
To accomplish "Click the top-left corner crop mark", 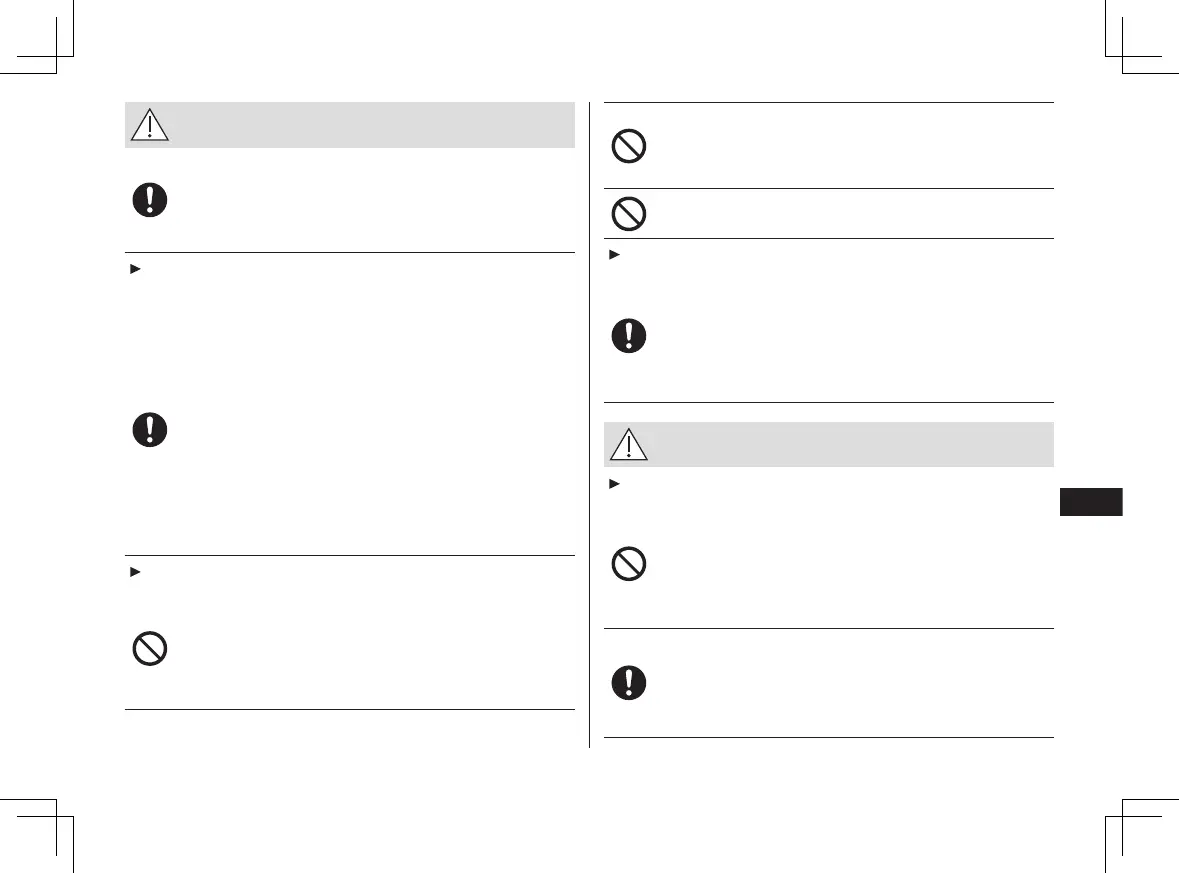I will click(x=55, y=55).
